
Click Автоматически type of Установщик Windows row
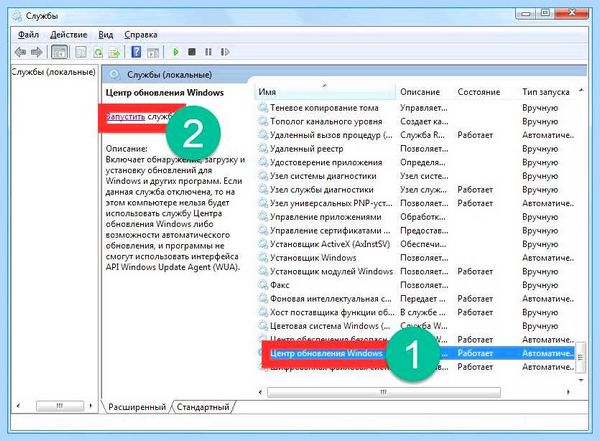tap(548, 258)
